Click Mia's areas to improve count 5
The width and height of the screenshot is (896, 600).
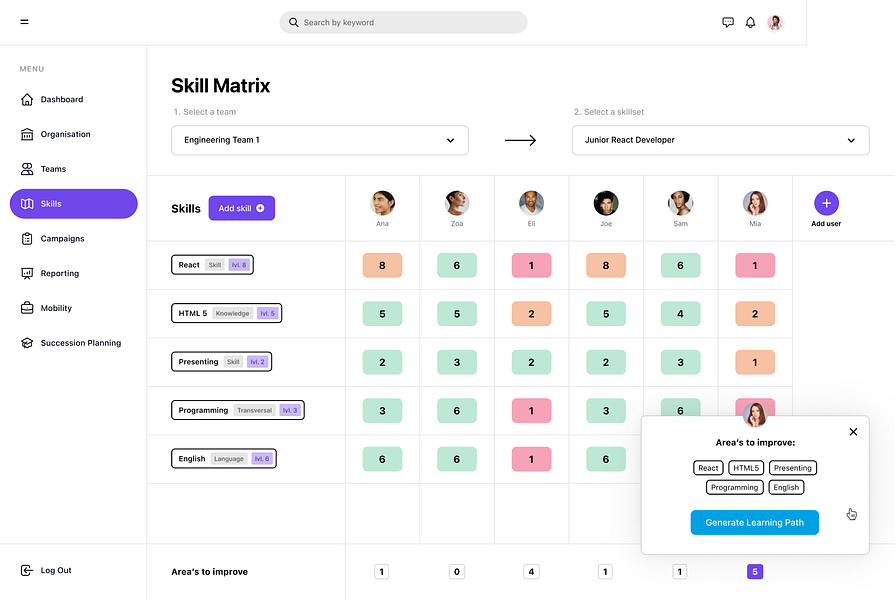pyautogui.click(x=755, y=571)
